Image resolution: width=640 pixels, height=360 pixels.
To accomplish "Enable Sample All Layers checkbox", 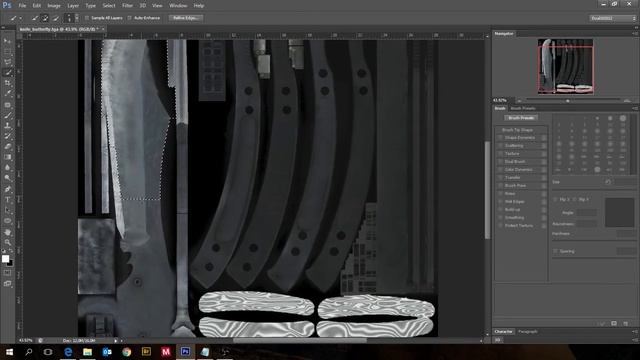I will click(x=87, y=18).
